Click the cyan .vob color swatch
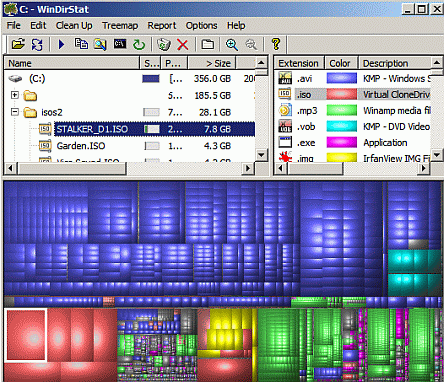This screenshot has height=382, width=444. click(x=342, y=126)
